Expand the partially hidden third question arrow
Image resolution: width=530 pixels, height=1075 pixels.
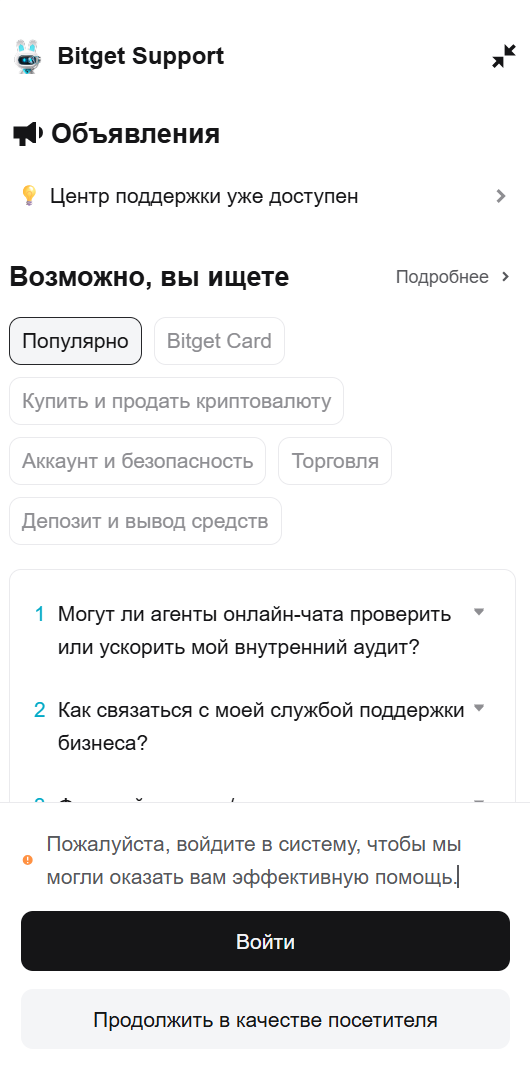click(479, 800)
